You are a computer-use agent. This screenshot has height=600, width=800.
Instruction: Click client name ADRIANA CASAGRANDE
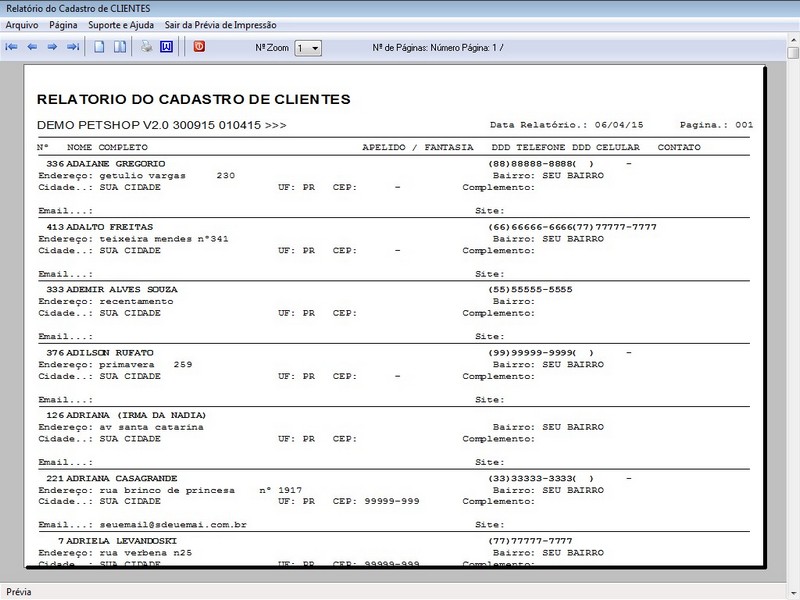[x=121, y=479]
